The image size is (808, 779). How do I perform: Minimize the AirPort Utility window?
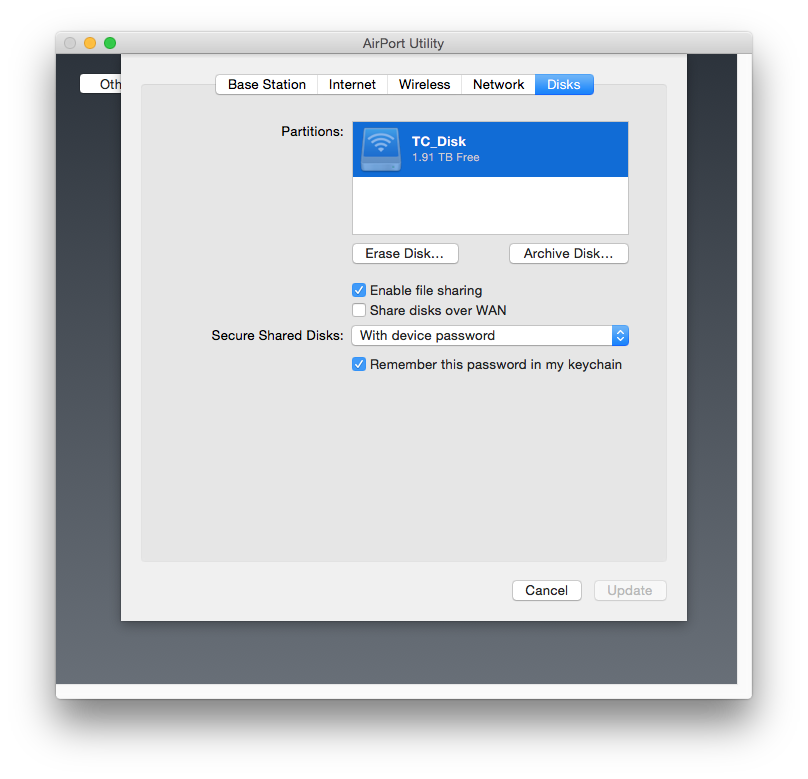click(90, 43)
